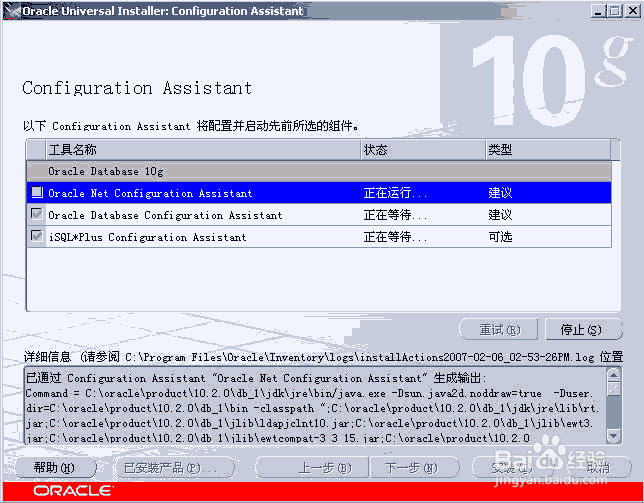Image resolution: width=644 pixels, height=503 pixels.
Task: Open 已安装产品(P) installed products
Action: (x=173, y=467)
